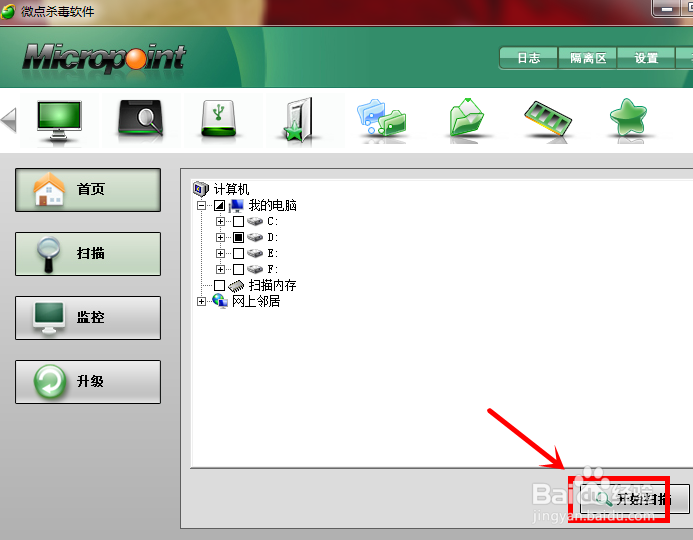Uncheck the D: drive checkbox
The width and height of the screenshot is (693, 540).
point(238,237)
